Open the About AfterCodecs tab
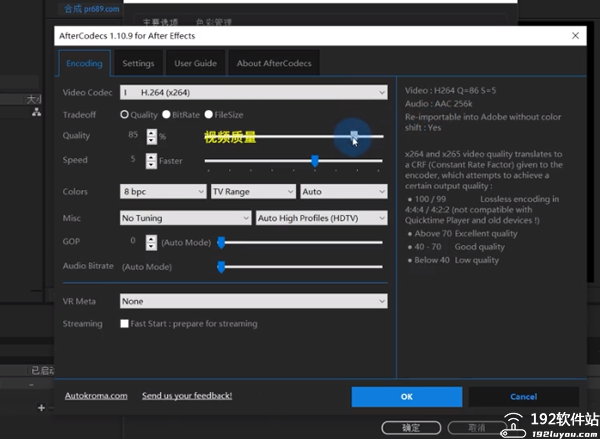 (274, 64)
